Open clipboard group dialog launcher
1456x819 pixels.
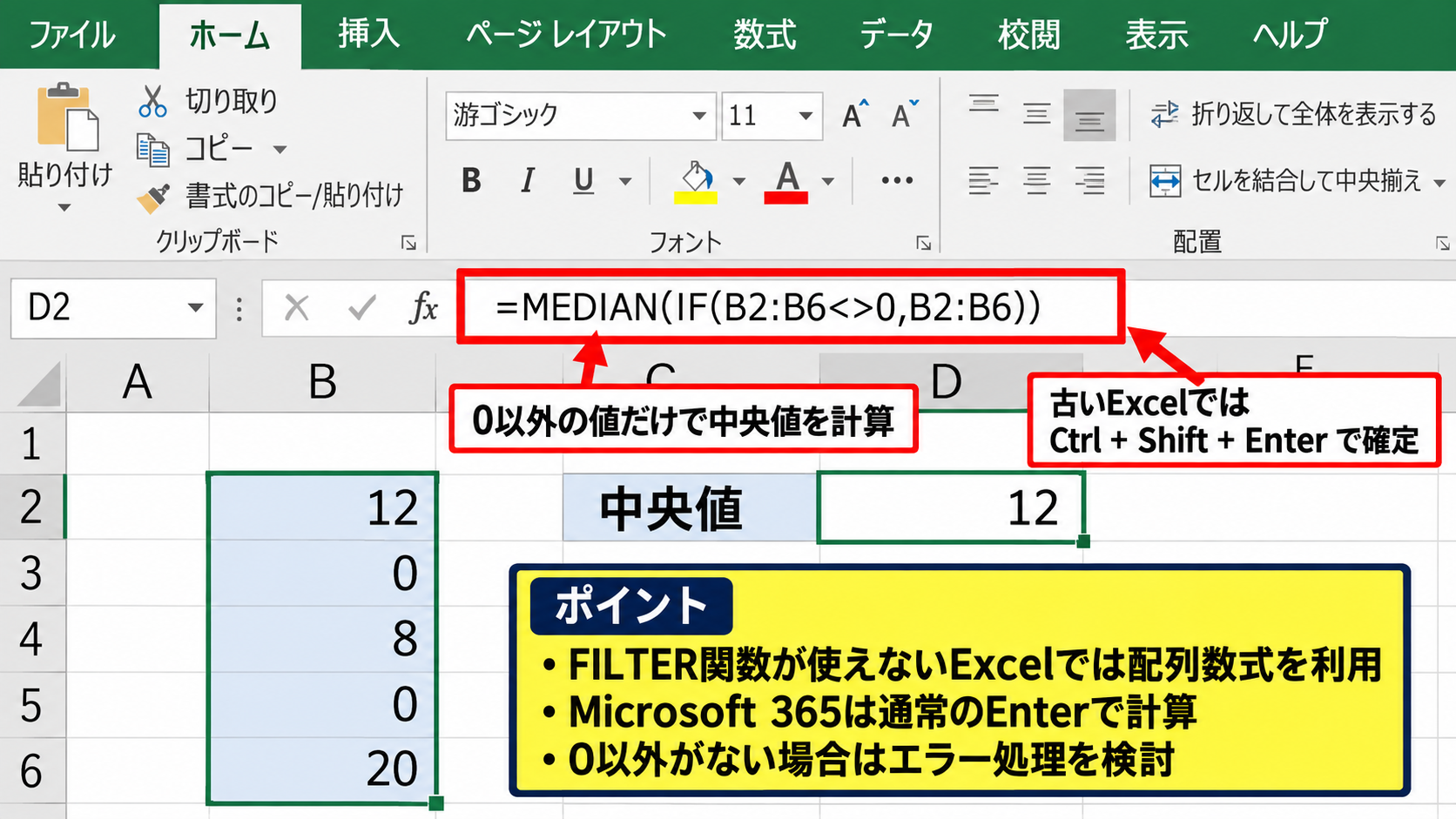point(408,243)
